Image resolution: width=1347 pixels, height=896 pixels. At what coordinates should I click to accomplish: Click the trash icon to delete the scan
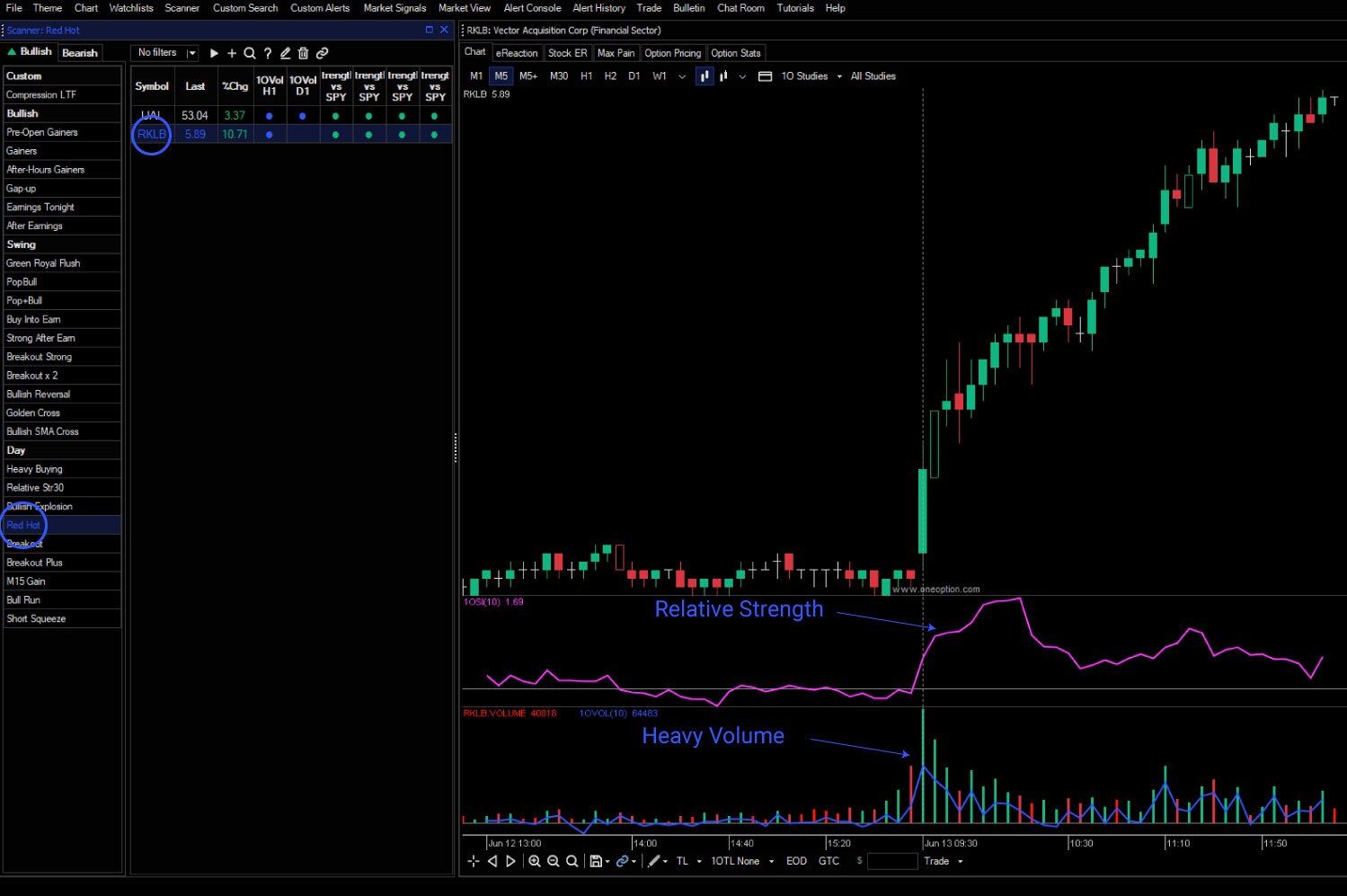coord(303,53)
